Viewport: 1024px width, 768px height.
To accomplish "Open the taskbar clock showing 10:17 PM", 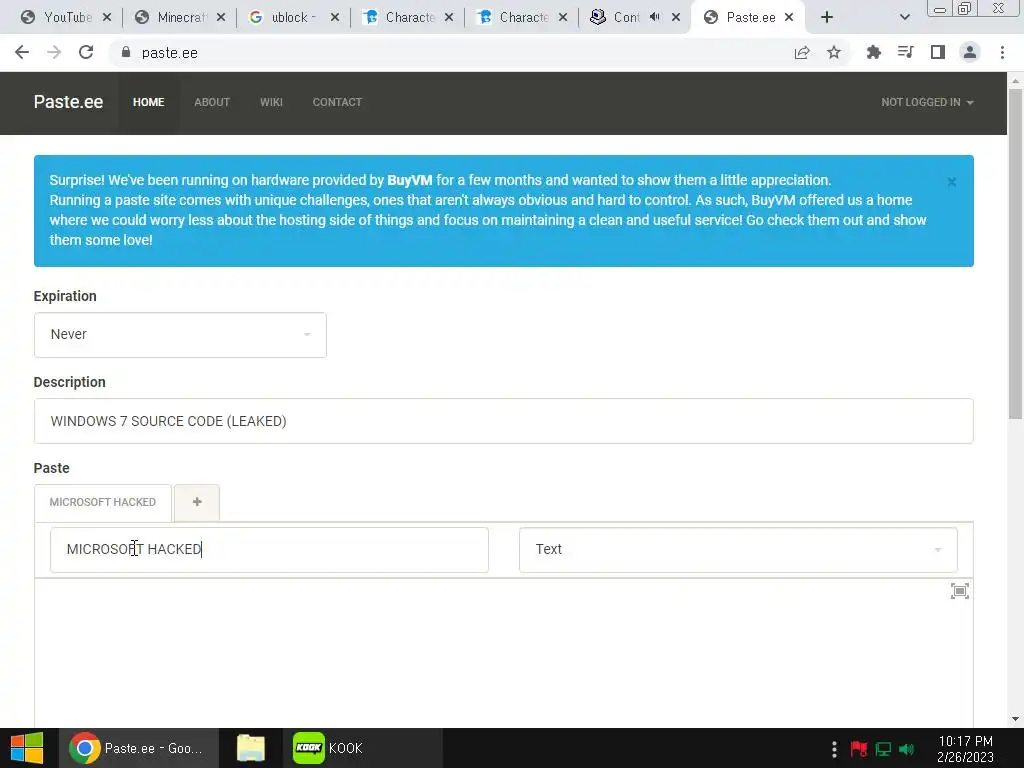I will (965, 748).
